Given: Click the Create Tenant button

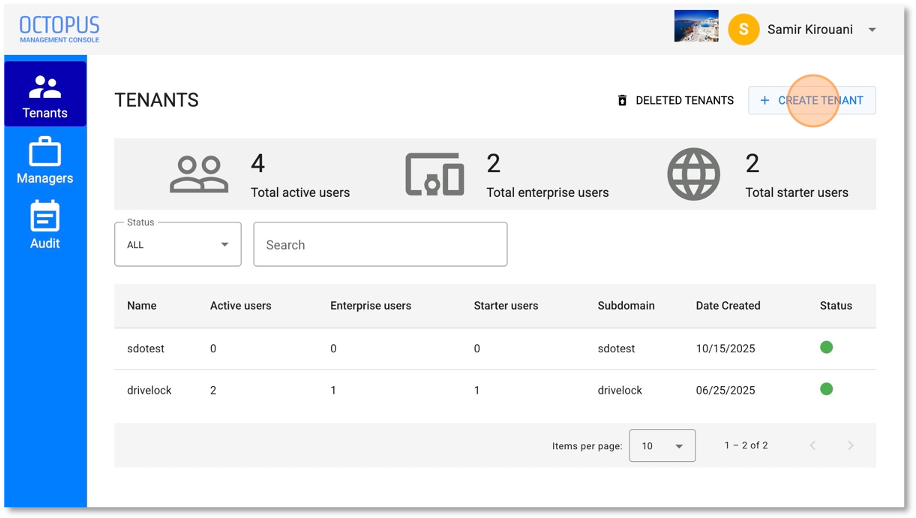Looking at the screenshot, I should tap(811, 100).
